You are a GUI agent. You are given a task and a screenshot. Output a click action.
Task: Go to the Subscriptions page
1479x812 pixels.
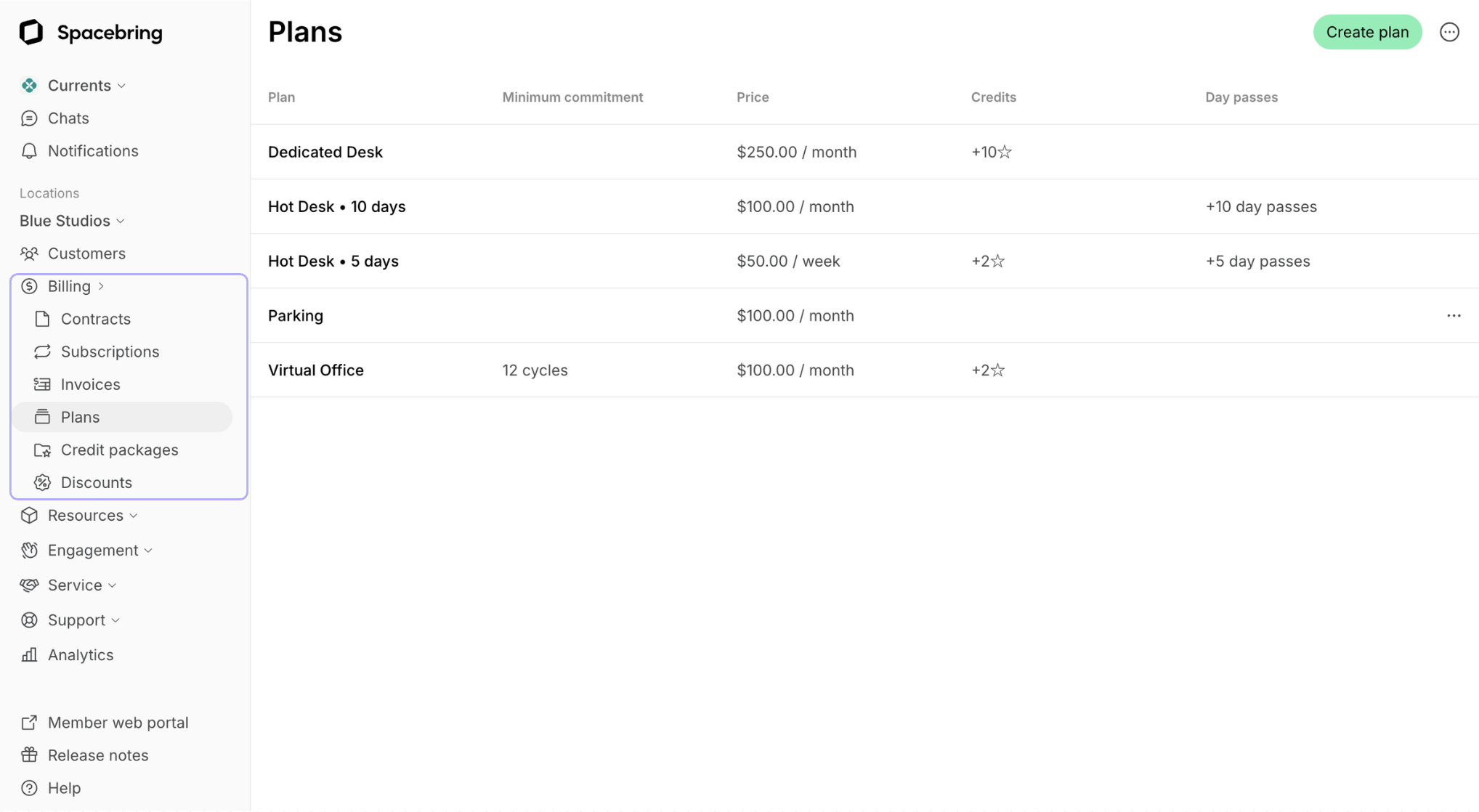pyautogui.click(x=110, y=352)
